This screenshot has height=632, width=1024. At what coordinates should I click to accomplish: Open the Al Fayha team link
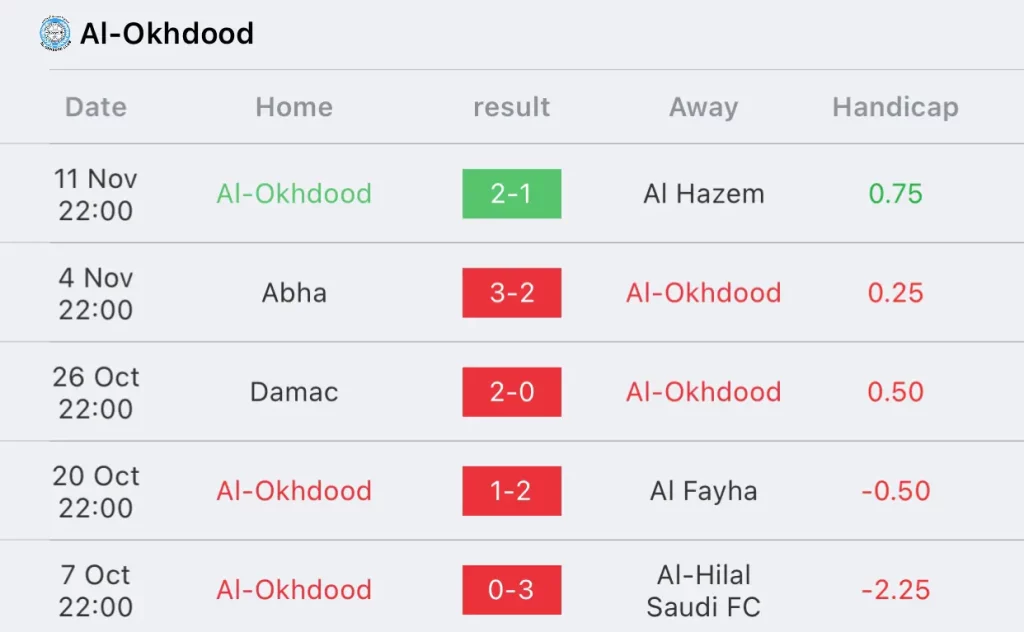coord(703,491)
